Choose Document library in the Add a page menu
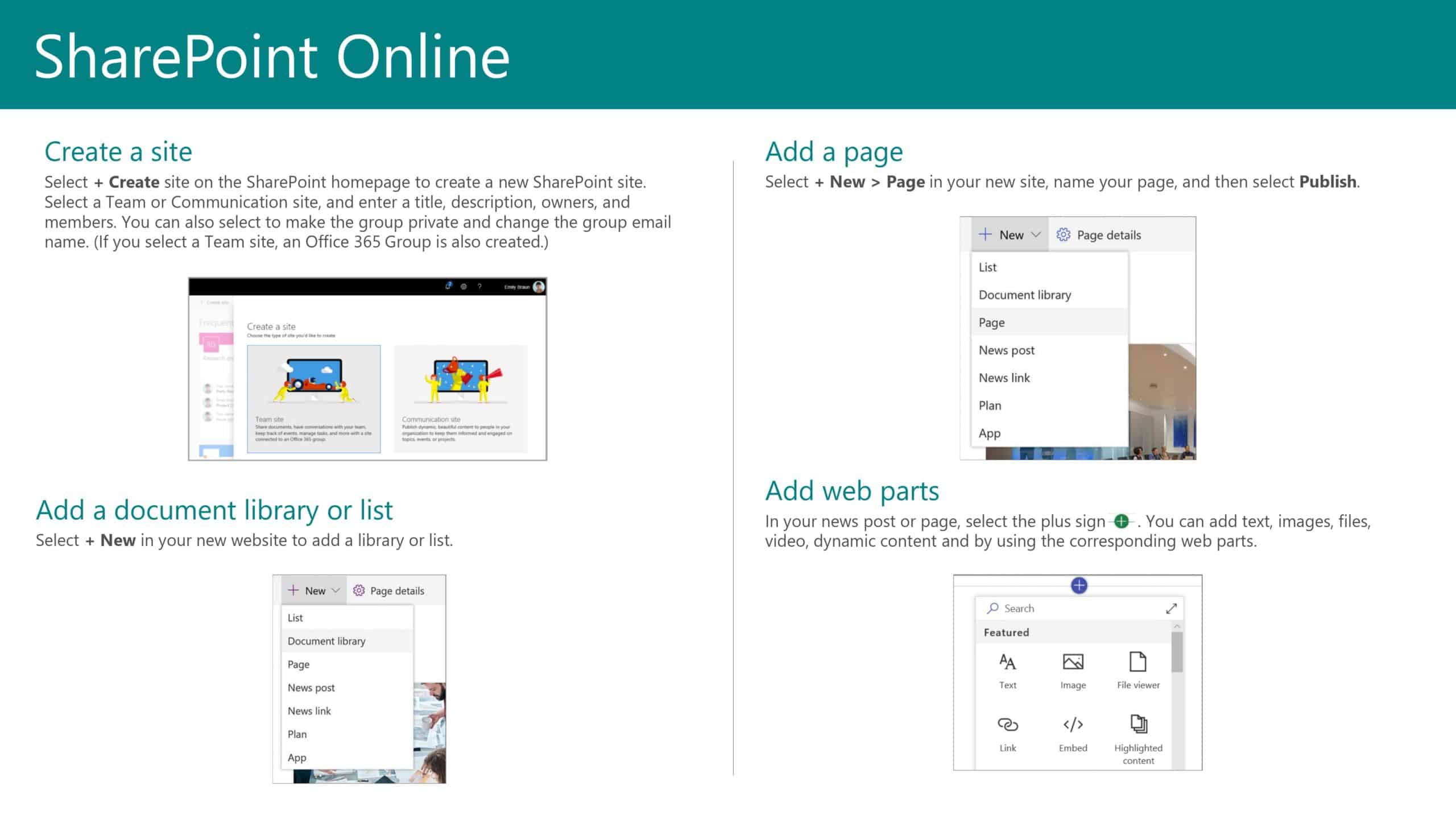1456x819 pixels. (x=1049, y=295)
